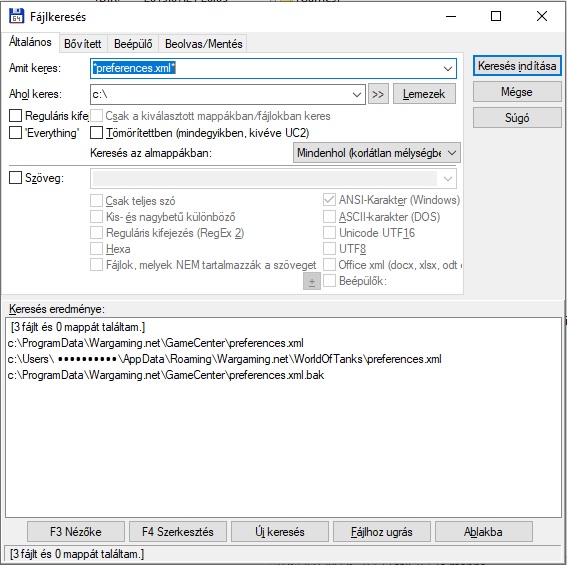Image resolution: width=568 pixels, height=565 pixels.
Task: Click the F3 Nézőke button
Action: (76, 532)
